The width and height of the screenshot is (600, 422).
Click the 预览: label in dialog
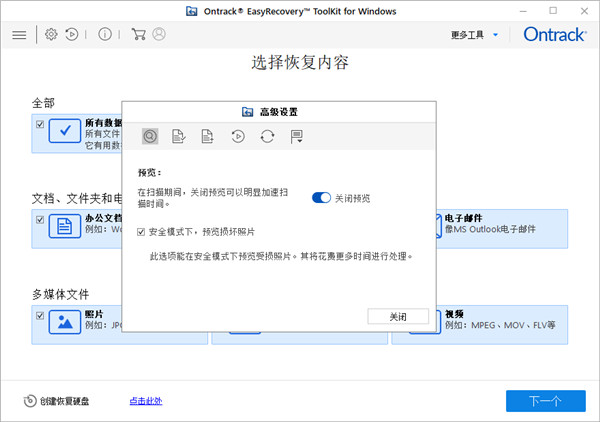[x=150, y=173]
